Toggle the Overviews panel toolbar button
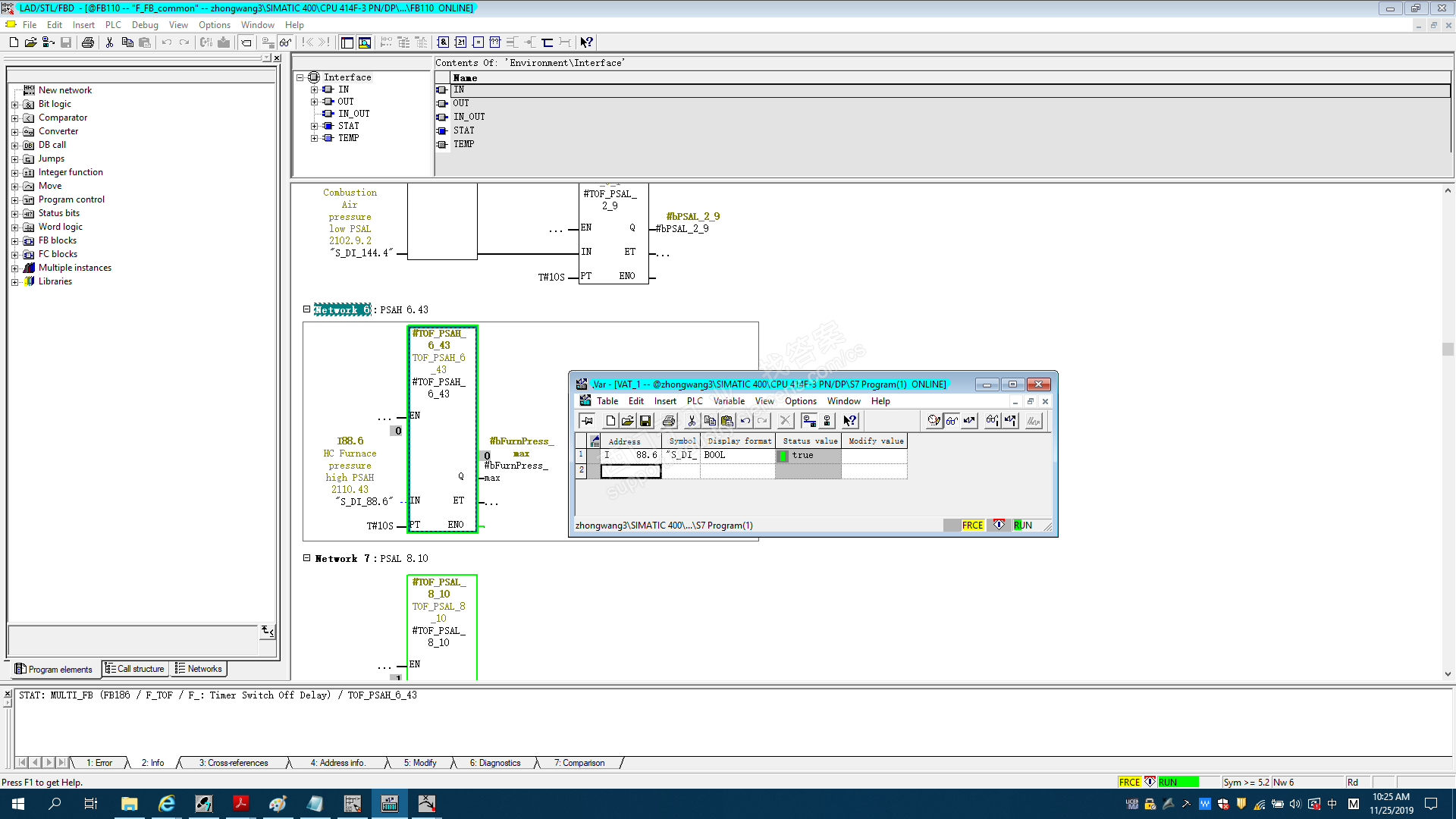 pos(347,42)
